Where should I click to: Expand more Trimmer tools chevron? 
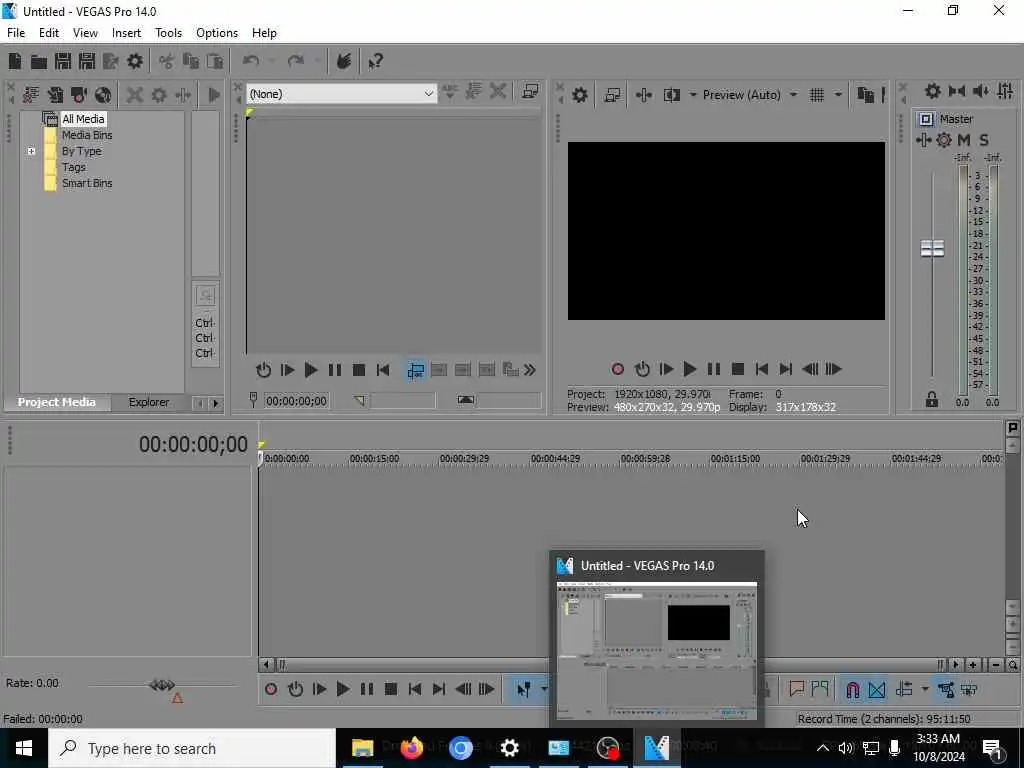point(530,370)
